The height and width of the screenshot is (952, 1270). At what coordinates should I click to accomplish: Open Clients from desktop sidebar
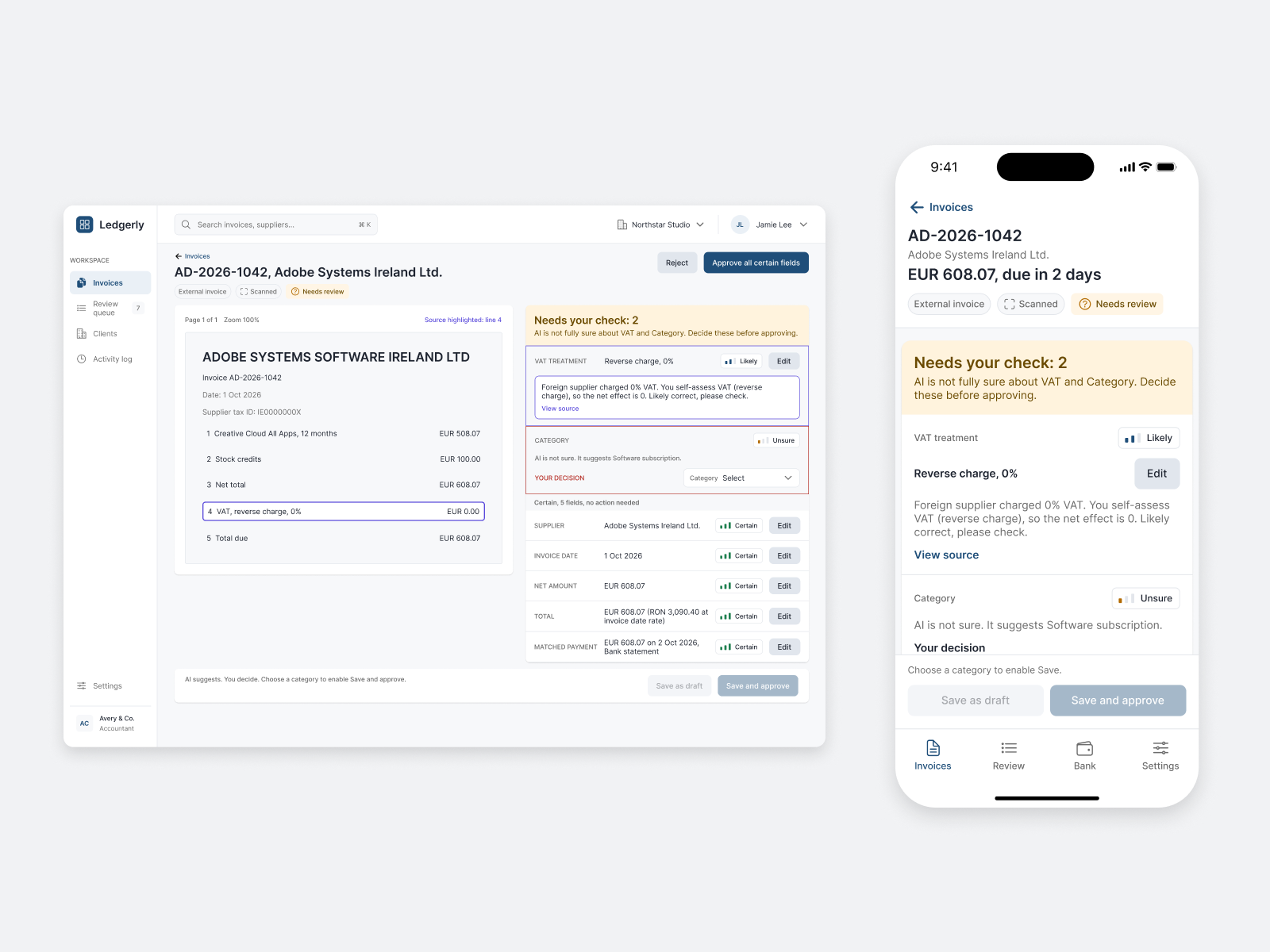110,334
